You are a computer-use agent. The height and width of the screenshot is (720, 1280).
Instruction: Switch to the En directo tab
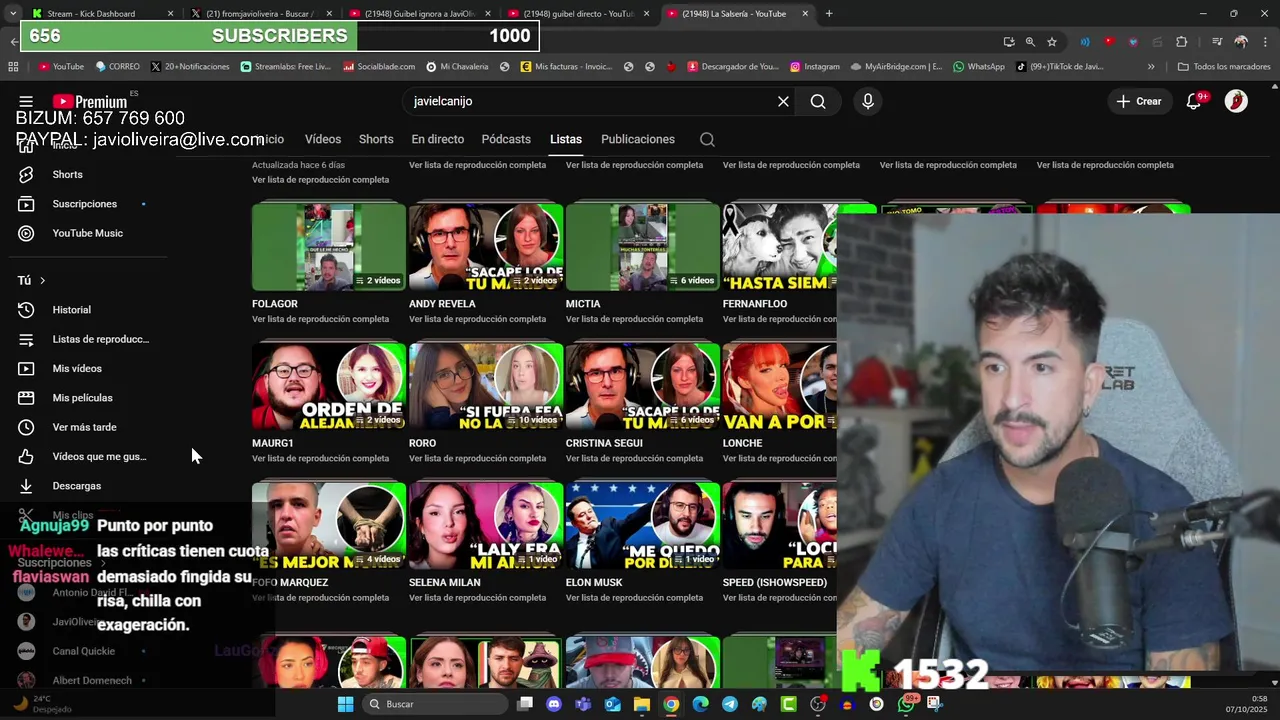pyautogui.click(x=438, y=139)
